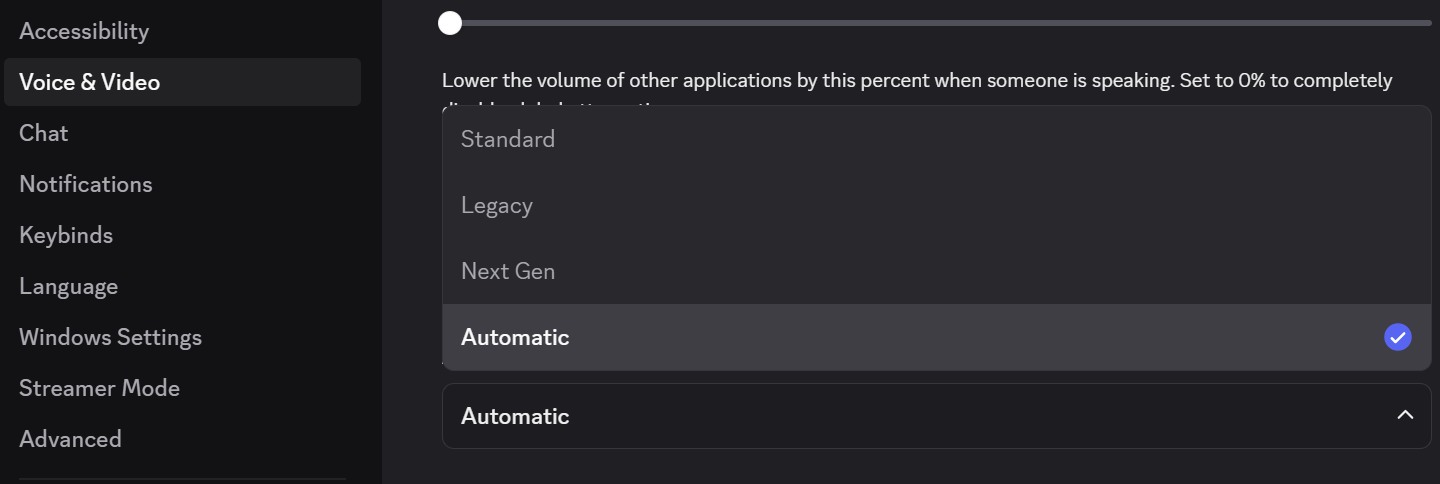Image resolution: width=1440 pixels, height=484 pixels.
Task: Choose Standard from the dropdown list
Action: pos(936,139)
